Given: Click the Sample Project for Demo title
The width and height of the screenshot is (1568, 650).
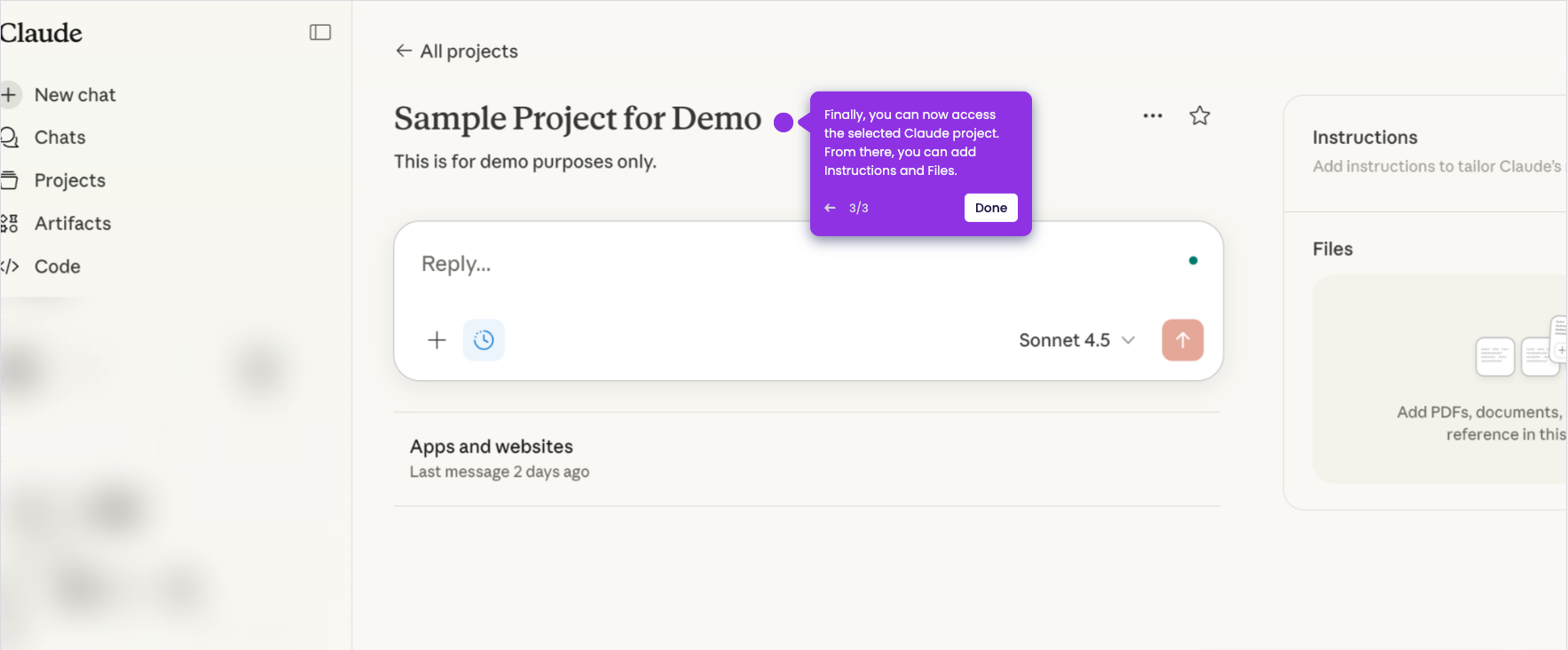Looking at the screenshot, I should point(578,118).
